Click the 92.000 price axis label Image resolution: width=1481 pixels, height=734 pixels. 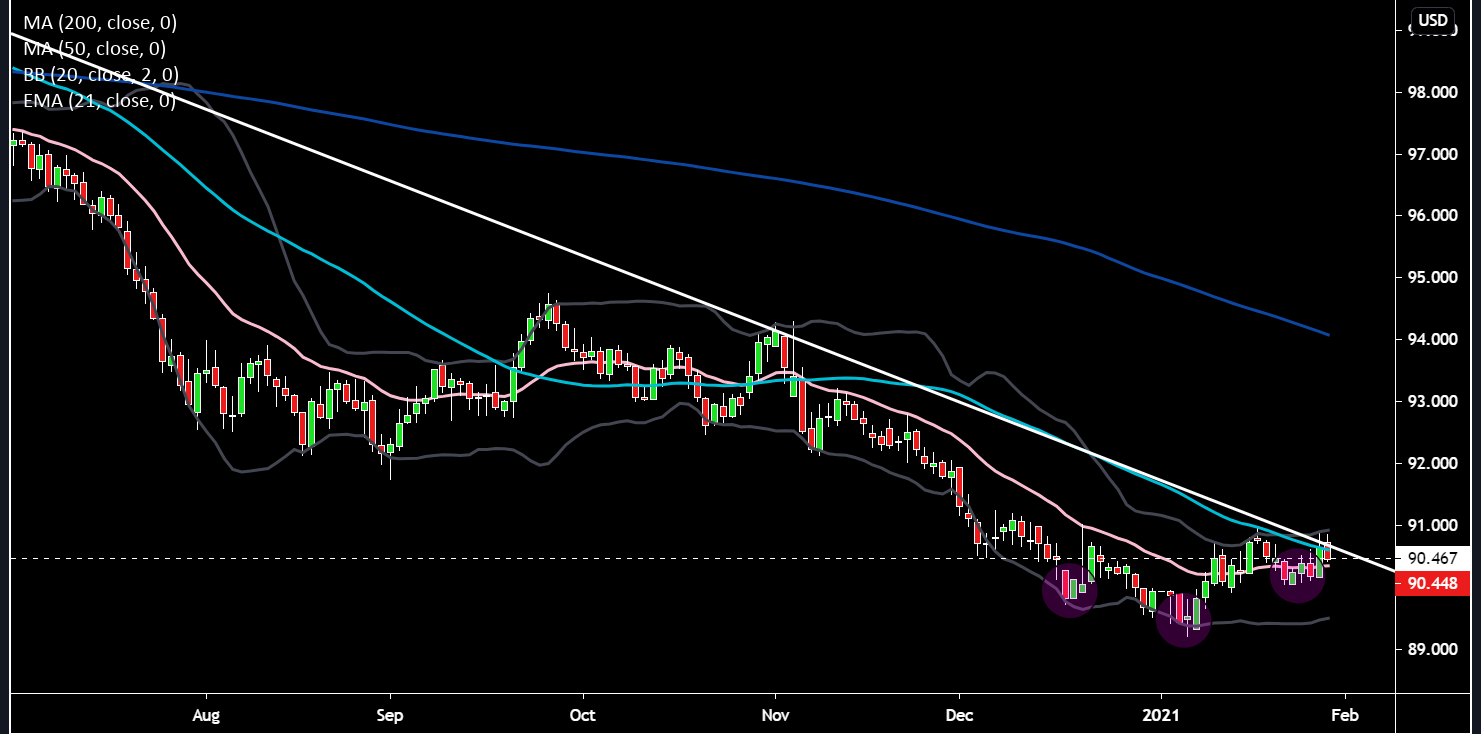(x=1434, y=464)
